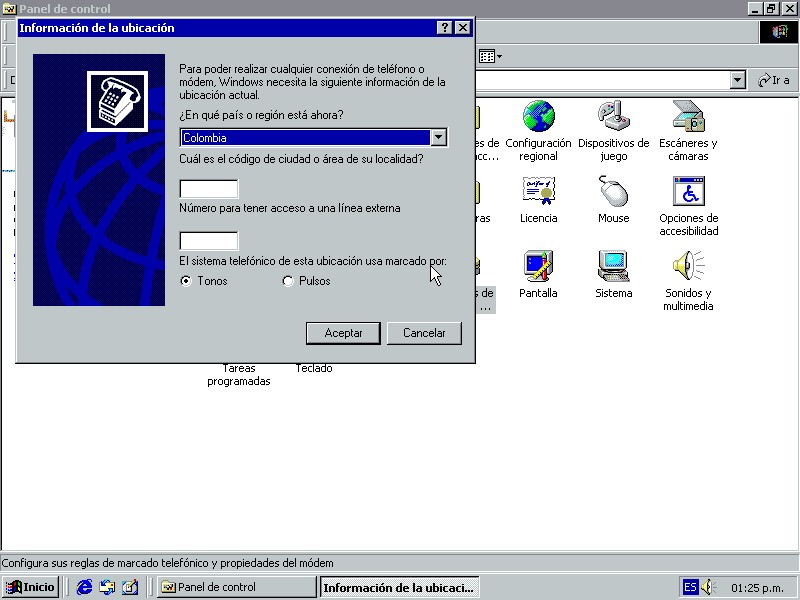This screenshot has height=600, width=800.
Task: Click Show Desktop quick launch icon
Action: (130, 587)
